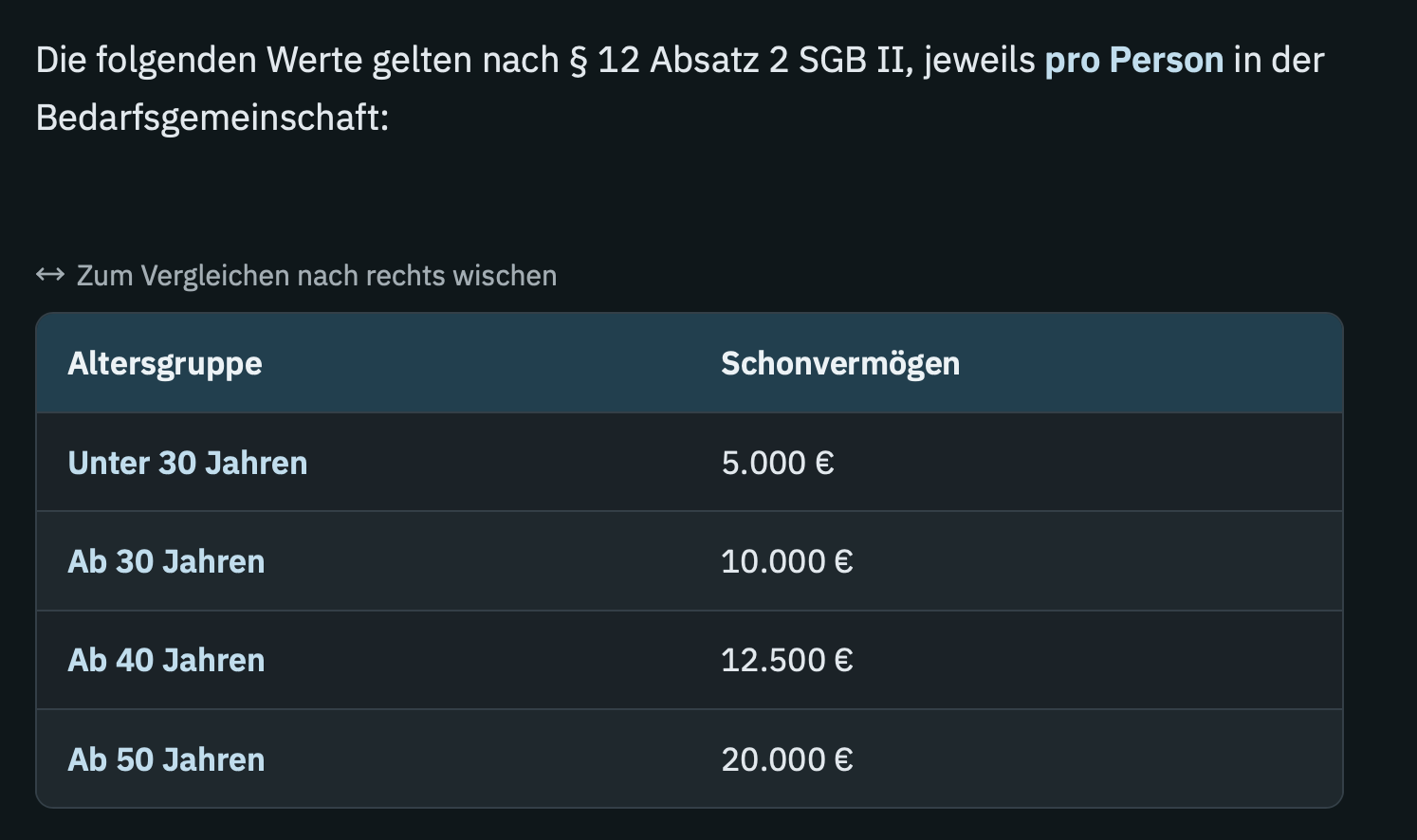
Task: Click the swipe arrows icon above table
Action: click(50, 275)
